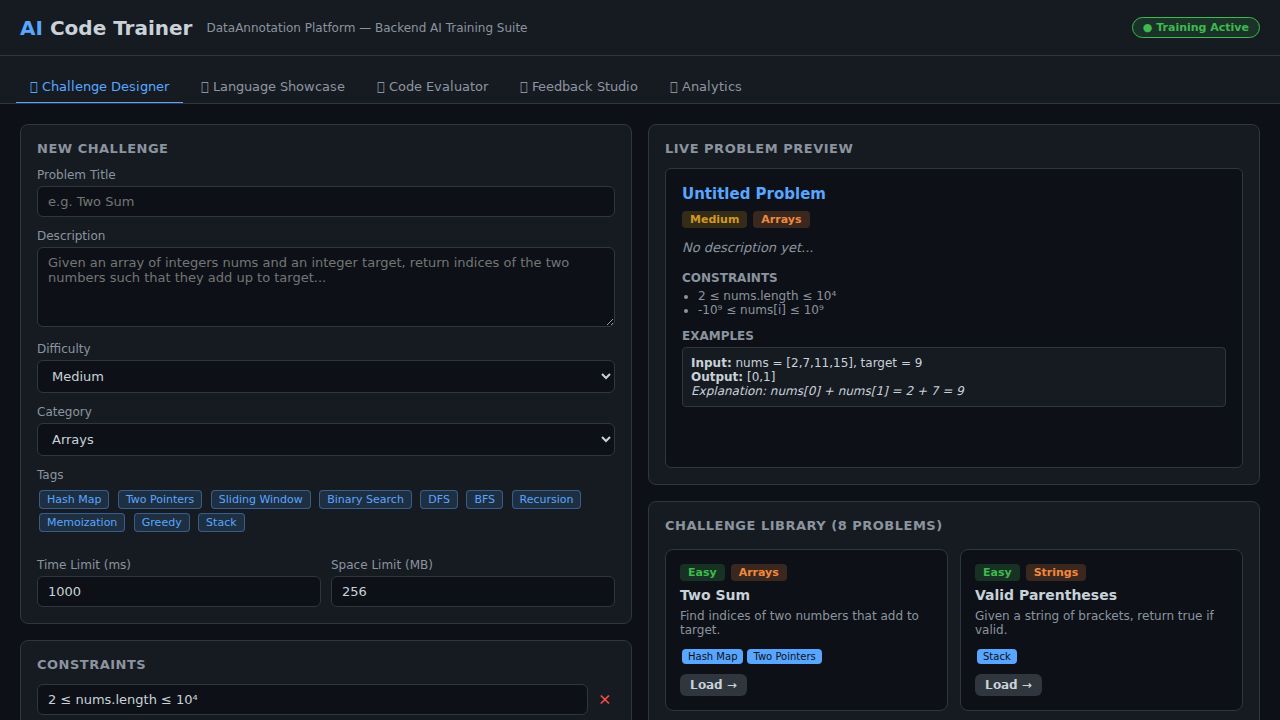1280x720 pixels.
Task: Switch to the Code Evaluator tab
Action: click(432, 86)
